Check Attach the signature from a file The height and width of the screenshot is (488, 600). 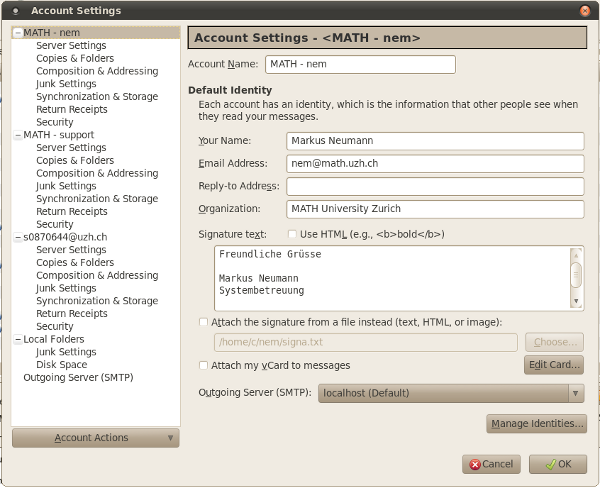(205, 322)
